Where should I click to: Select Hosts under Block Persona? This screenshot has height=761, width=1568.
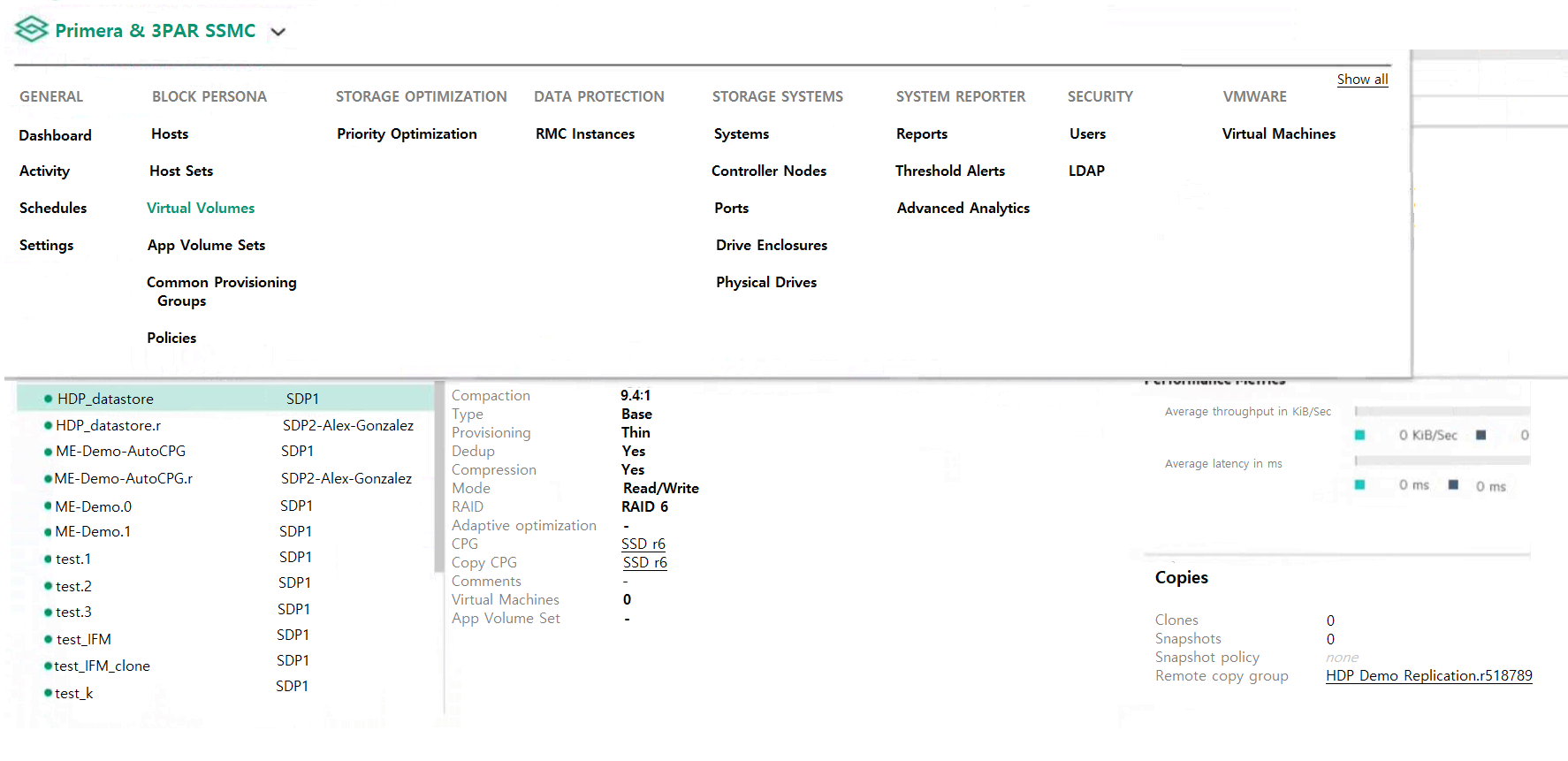click(x=170, y=134)
